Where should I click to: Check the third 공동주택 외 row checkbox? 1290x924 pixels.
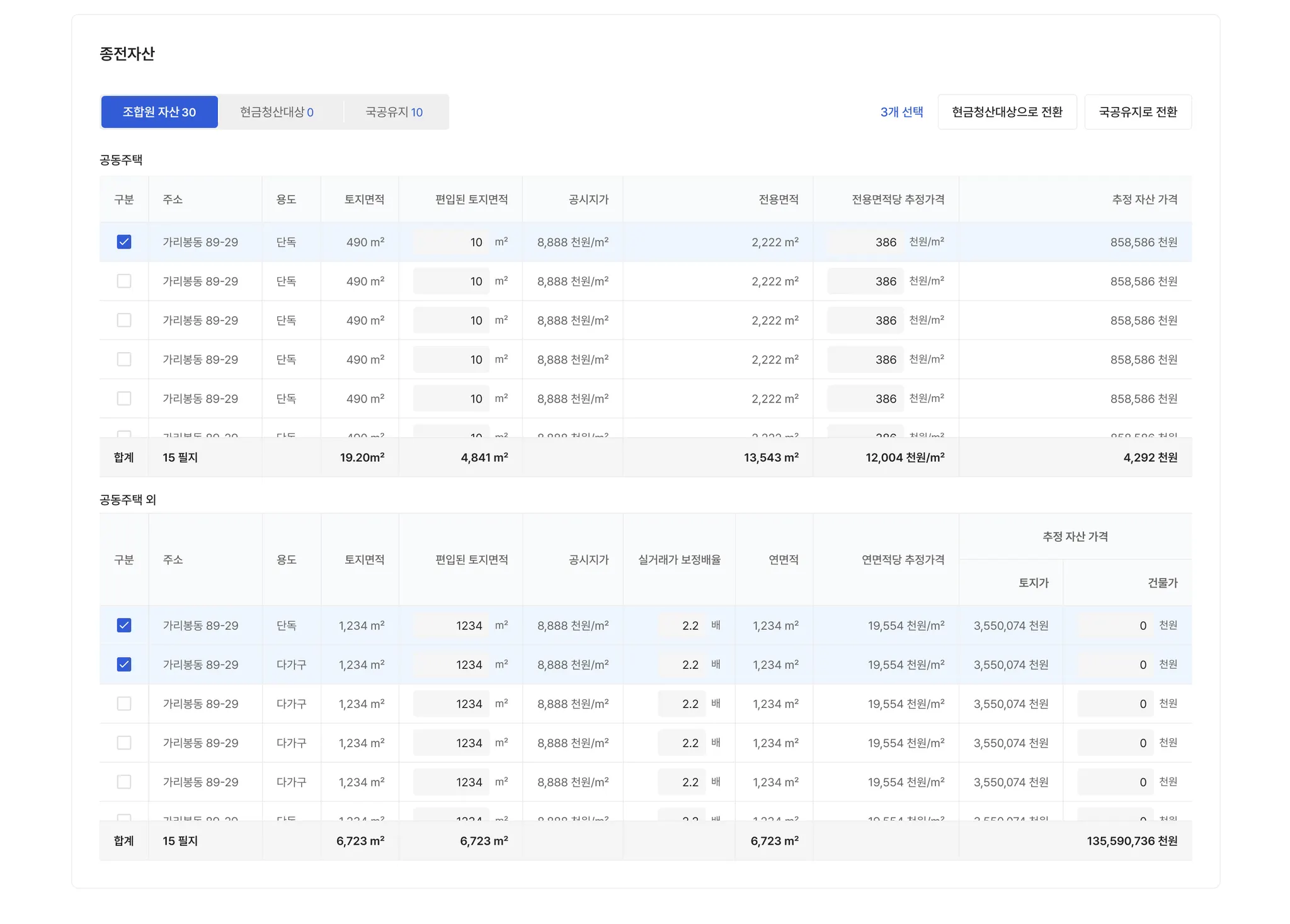[124, 704]
